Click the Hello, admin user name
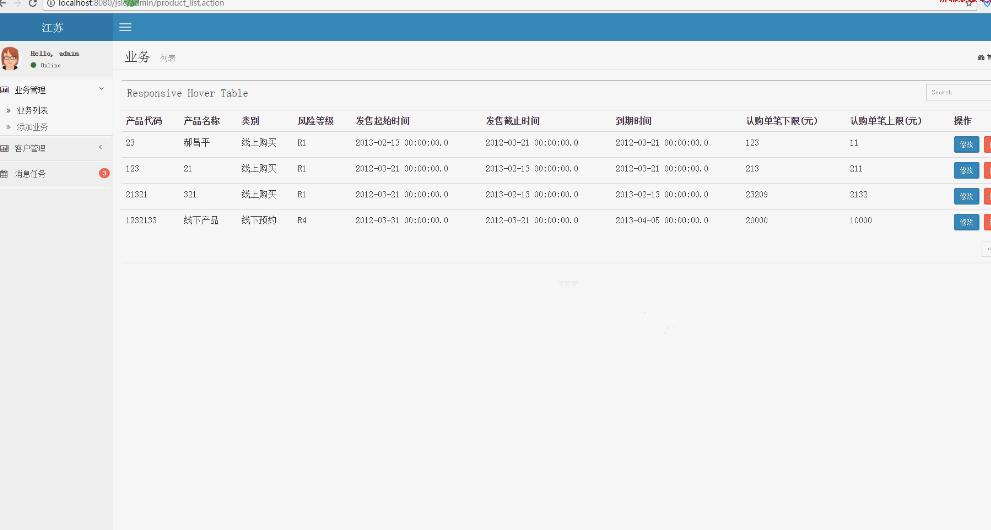991x530 pixels. point(55,54)
